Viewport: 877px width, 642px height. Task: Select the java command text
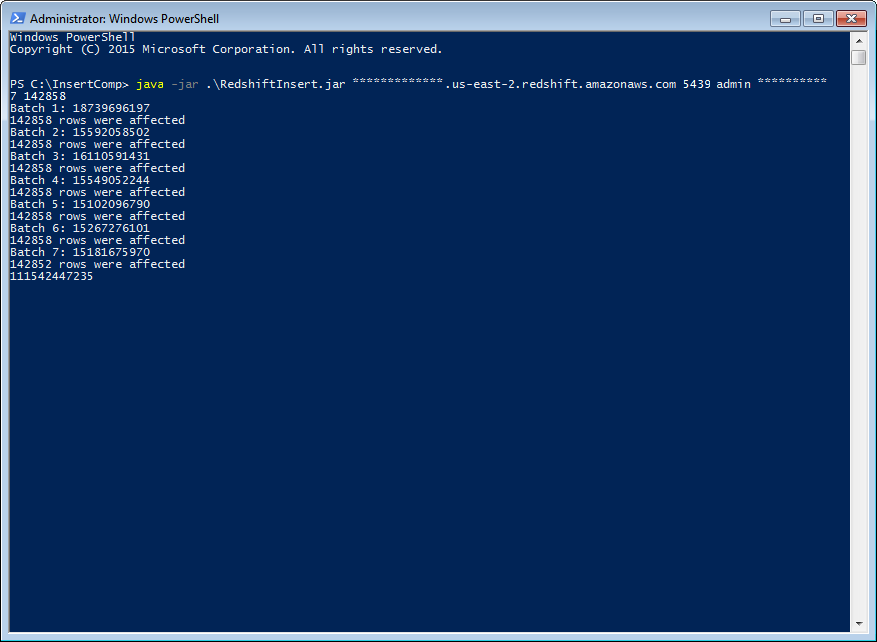150,84
